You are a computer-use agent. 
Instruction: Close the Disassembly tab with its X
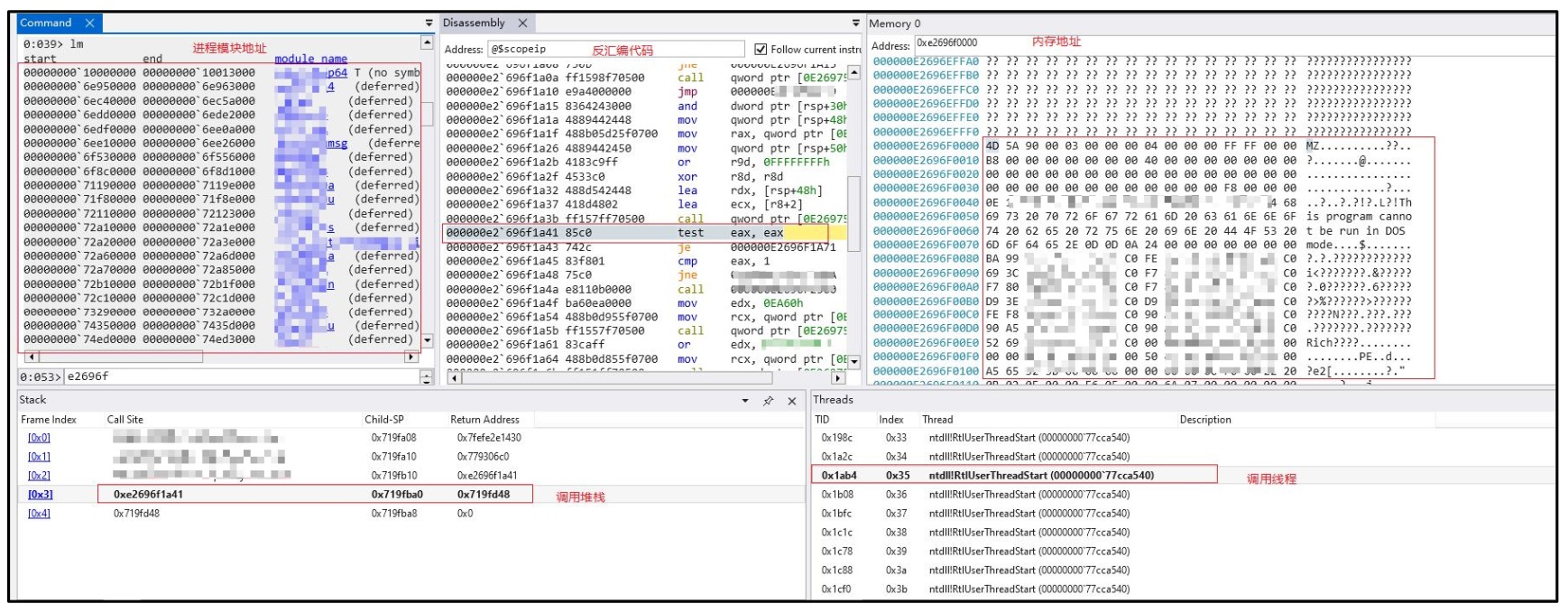[522, 23]
